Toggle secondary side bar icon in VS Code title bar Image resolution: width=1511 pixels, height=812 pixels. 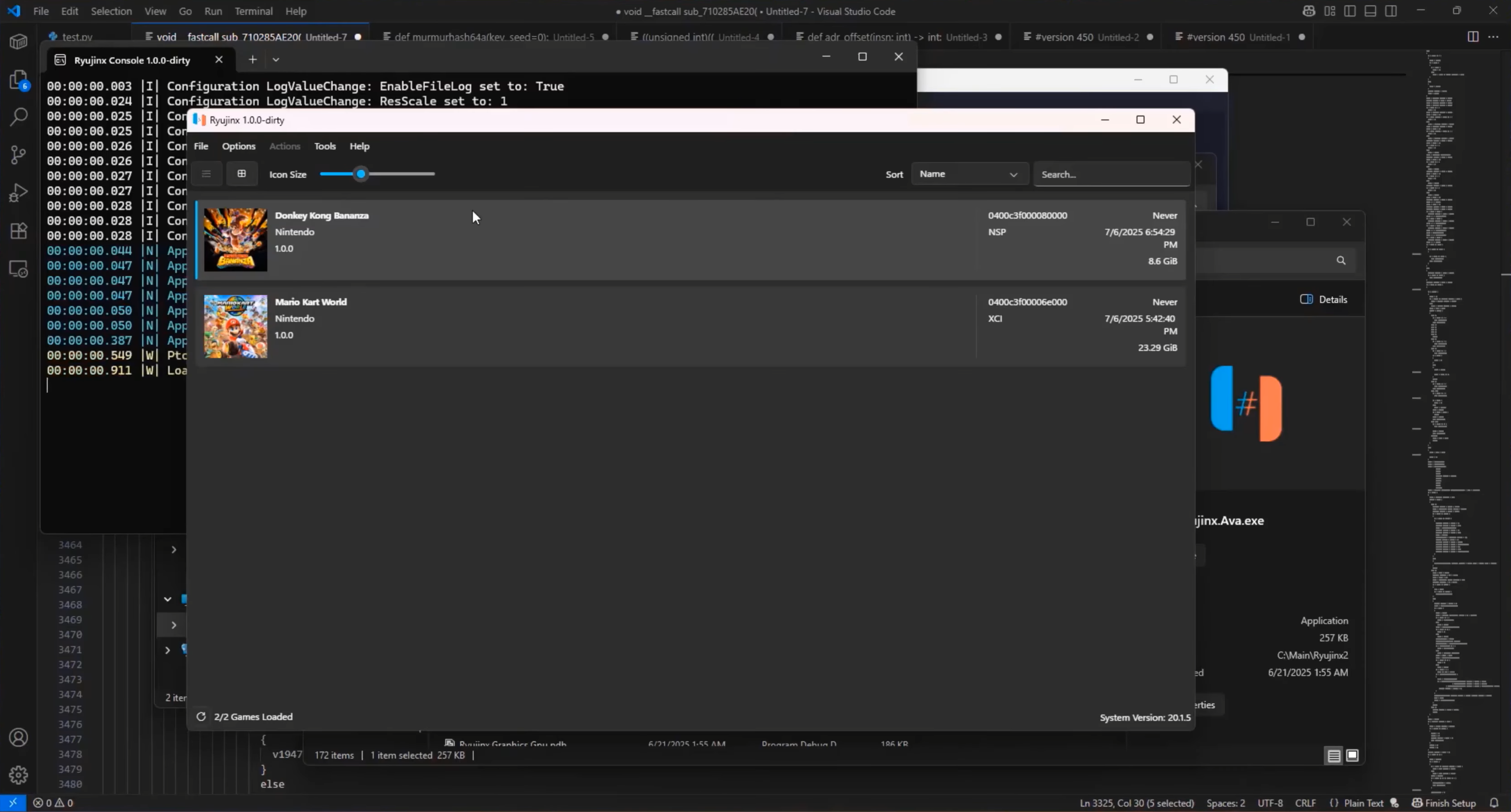[x=1391, y=11]
